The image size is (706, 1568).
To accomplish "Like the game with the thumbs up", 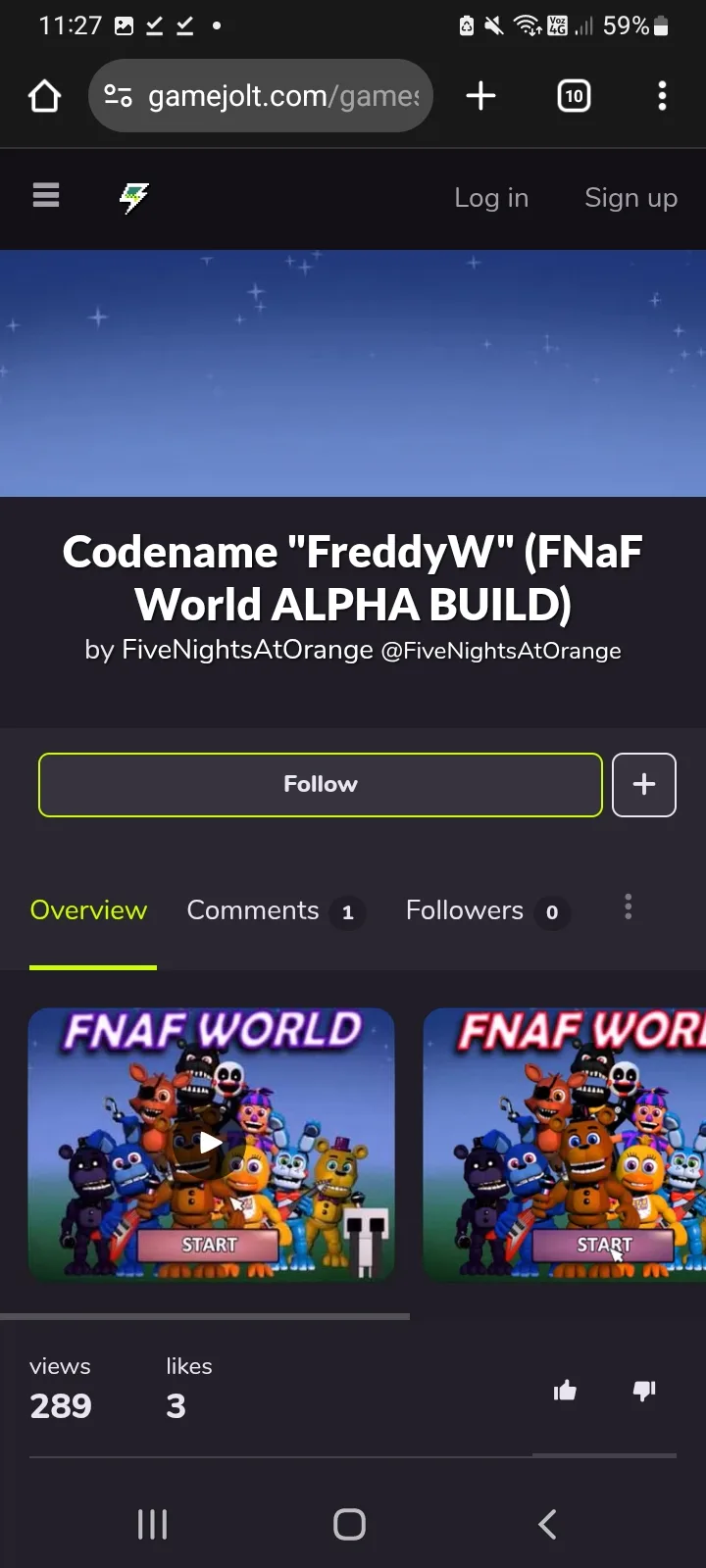I will click(565, 1390).
